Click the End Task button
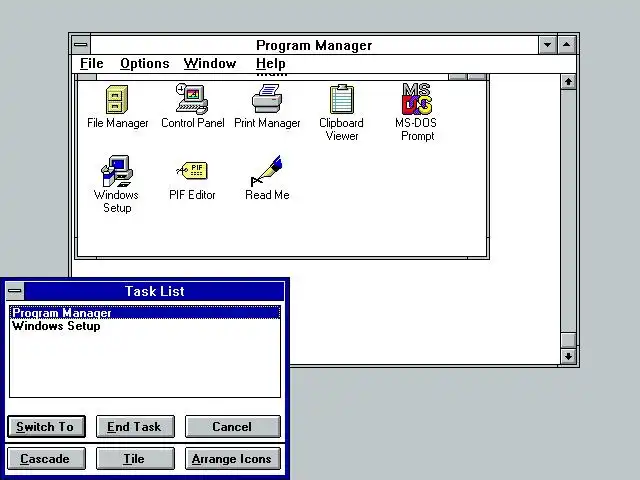This screenshot has height=480, width=640. coord(135,427)
